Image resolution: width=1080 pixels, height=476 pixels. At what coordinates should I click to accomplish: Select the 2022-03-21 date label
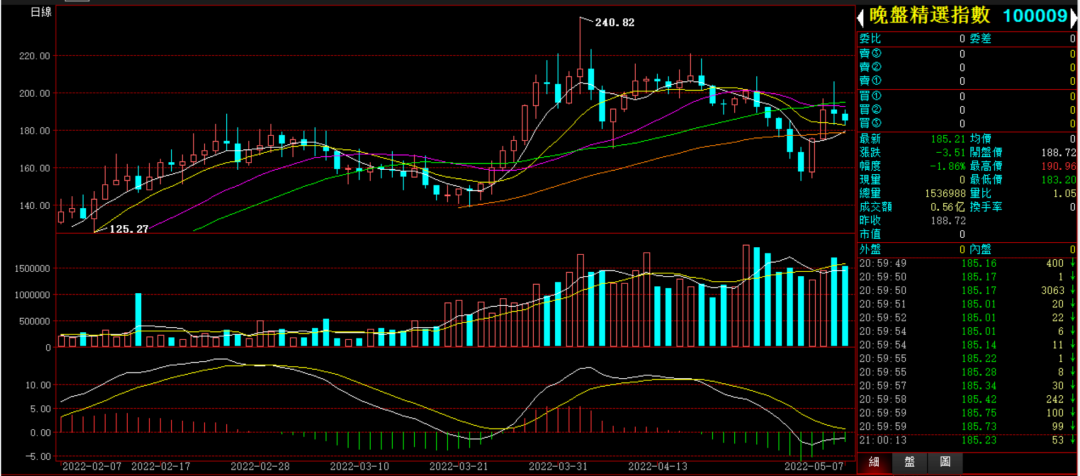tap(457, 466)
